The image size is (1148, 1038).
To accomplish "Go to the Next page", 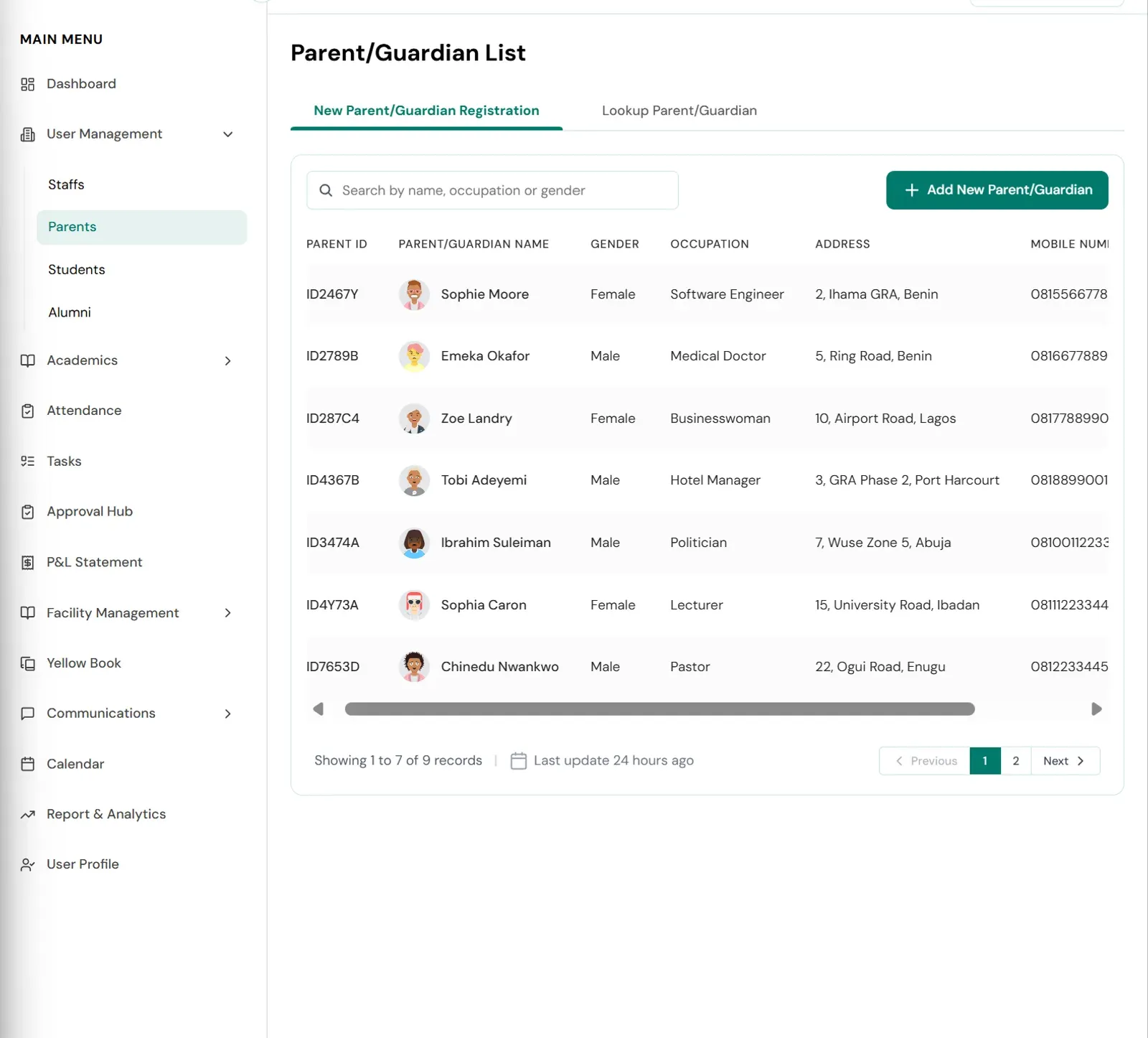I will click(1065, 761).
